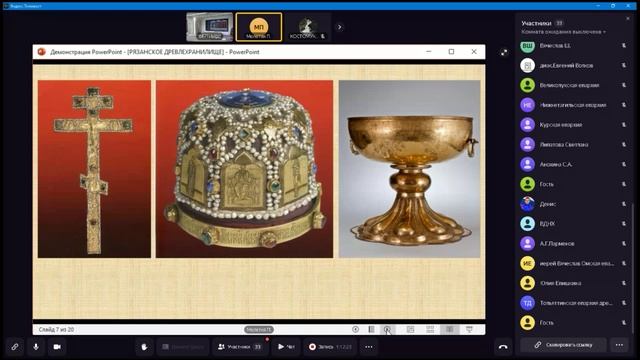
Task: Raise hand using the hand icon
Action: (144, 347)
